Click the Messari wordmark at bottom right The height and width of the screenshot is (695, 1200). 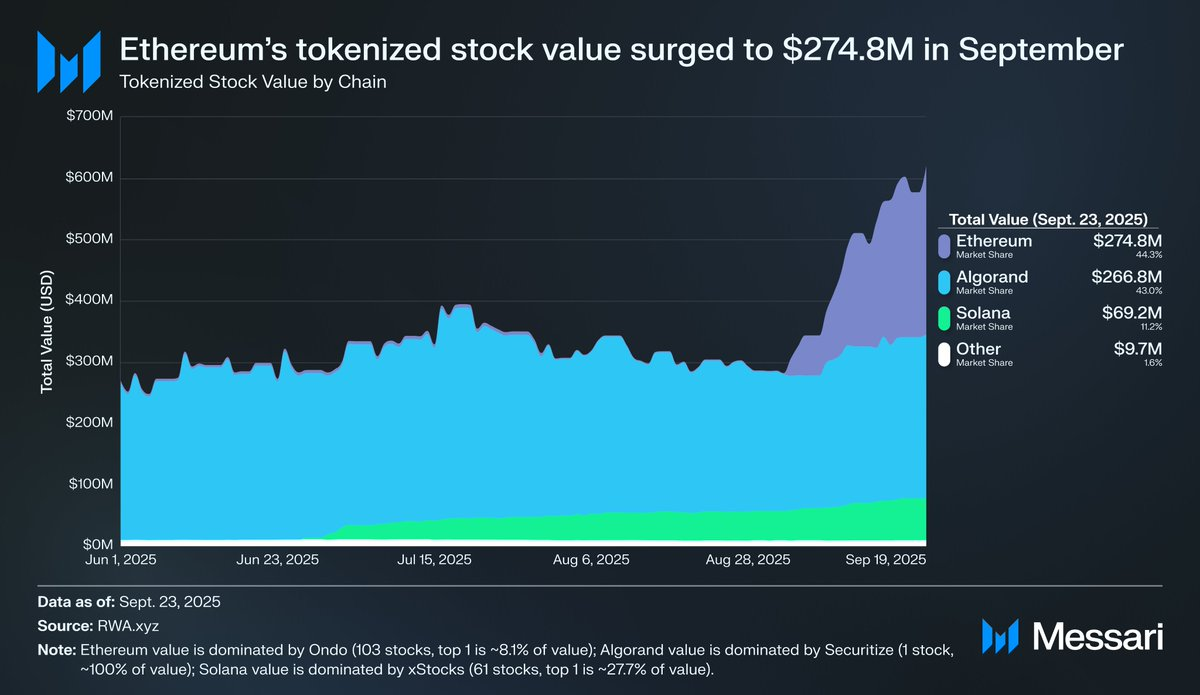1096,636
